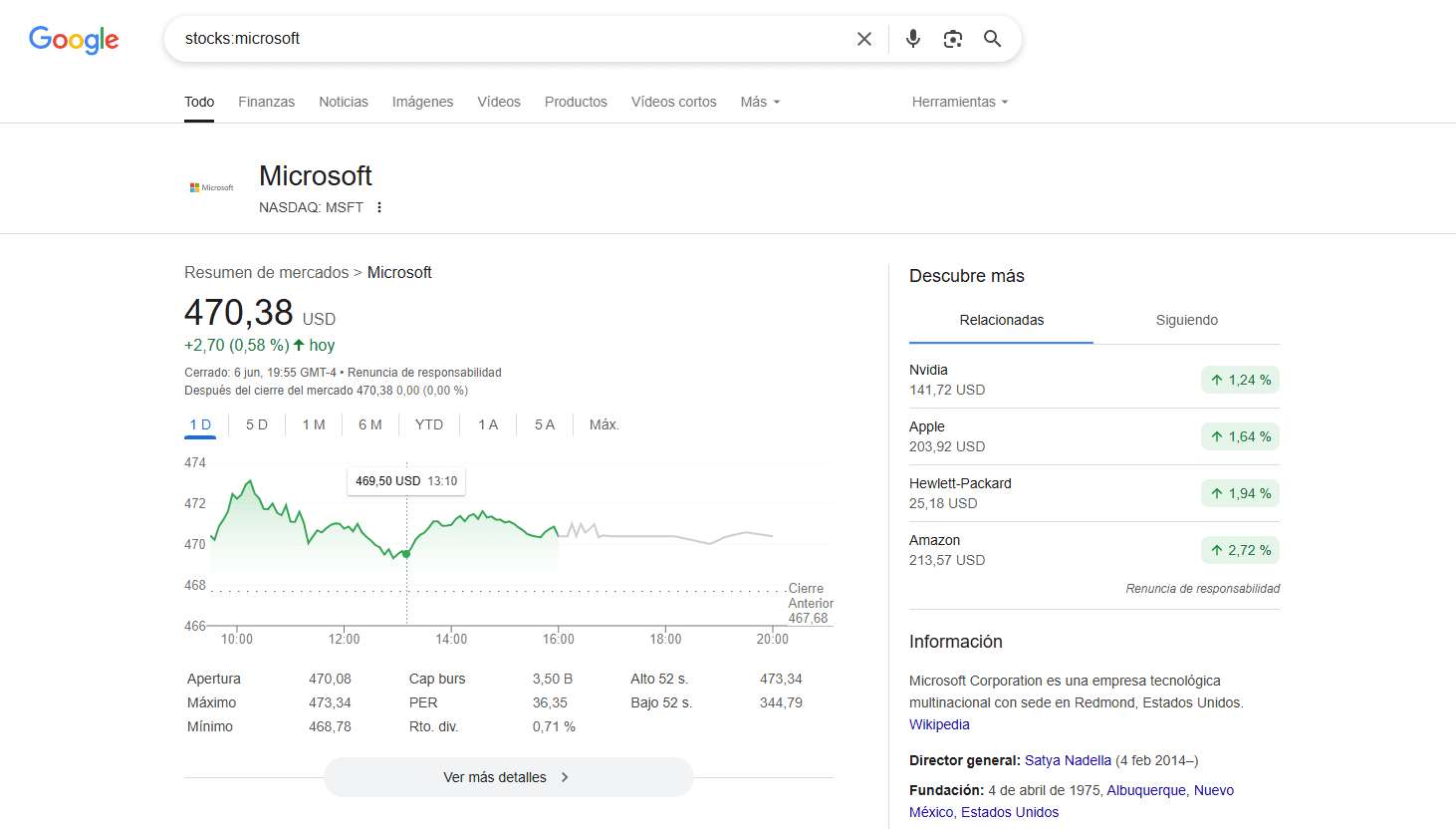The height and width of the screenshot is (829, 1456).
Task: Click the PER value 36,35
Action: (550, 702)
